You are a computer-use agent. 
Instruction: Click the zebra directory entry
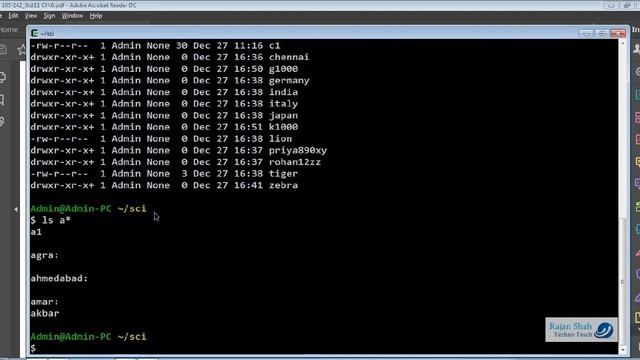[283, 185]
